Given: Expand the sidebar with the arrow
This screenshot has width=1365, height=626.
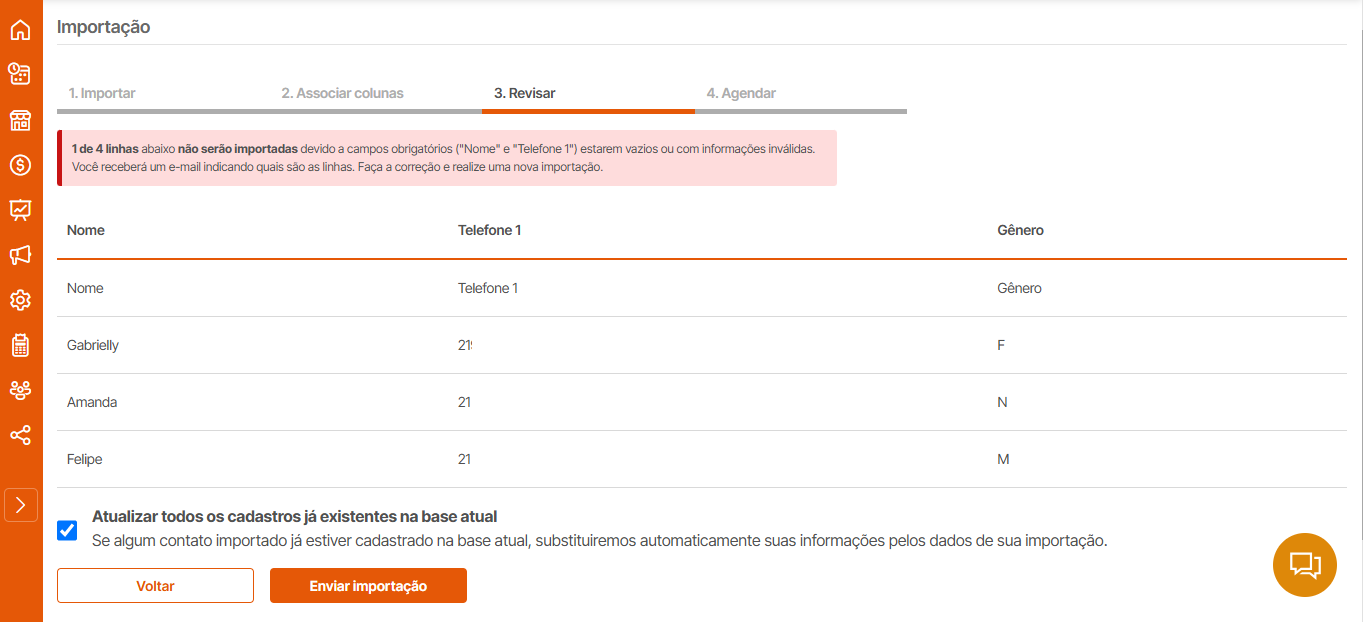Looking at the screenshot, I should point(21,505).
